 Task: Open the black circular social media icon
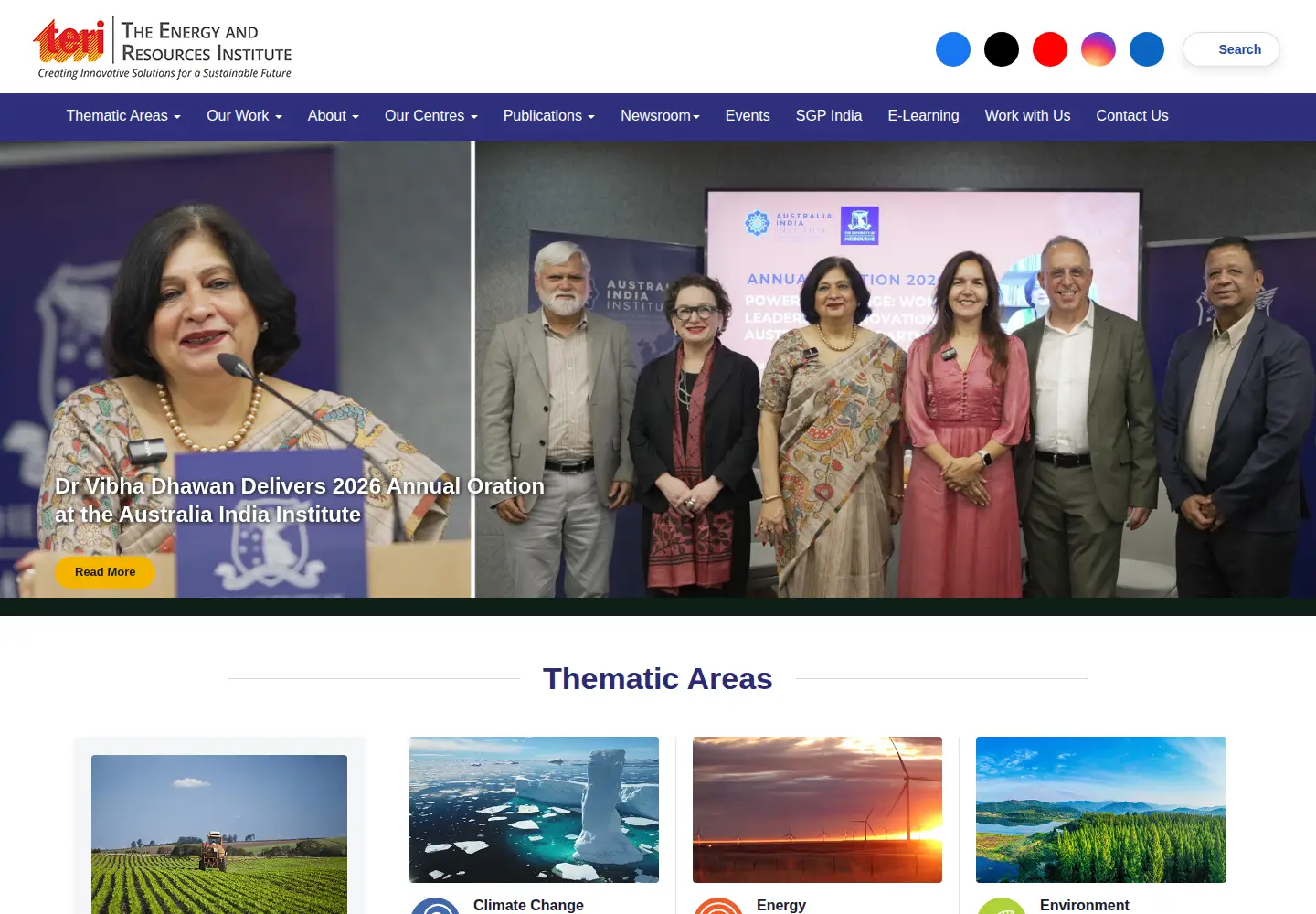point(1002,49)
